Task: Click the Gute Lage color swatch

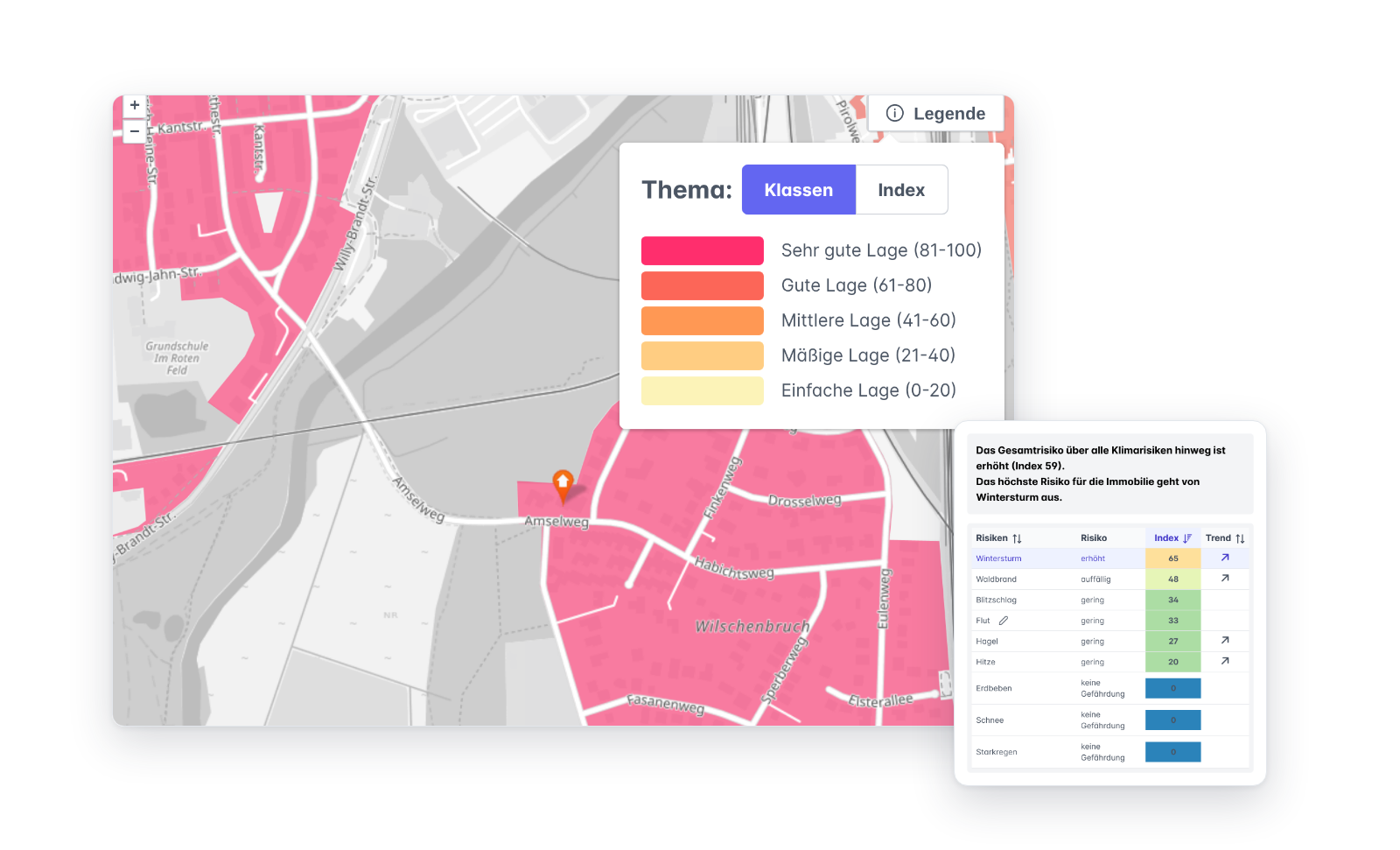Action: pos(703,285)
